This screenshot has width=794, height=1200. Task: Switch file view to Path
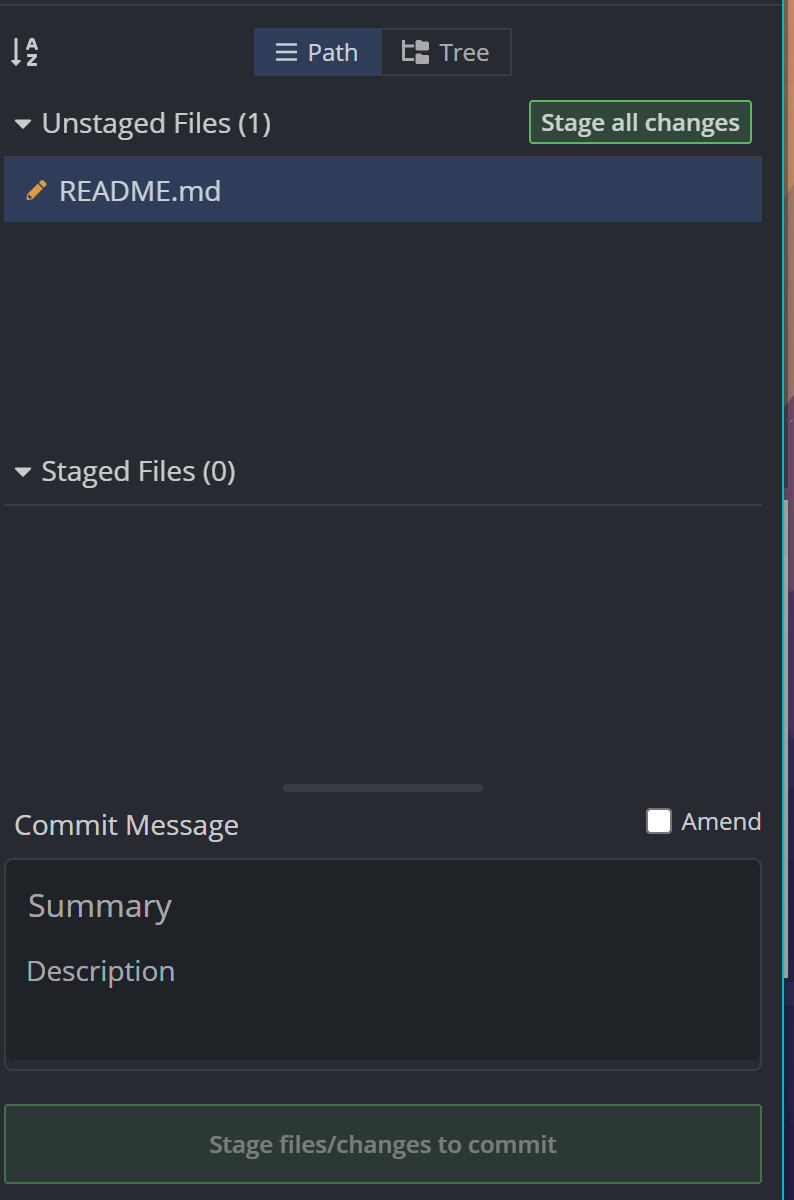click(317, 52)
